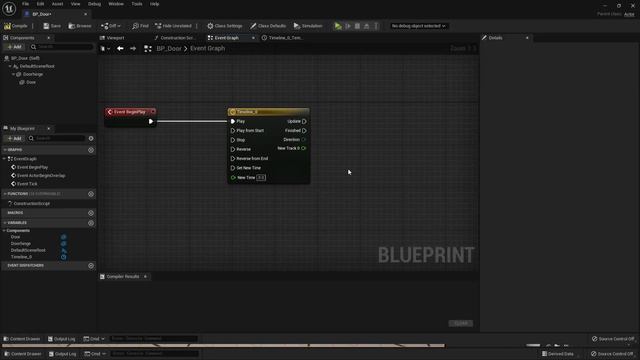Start Play in editor
The height and width of the screenshot is (360, 640).
338,26
